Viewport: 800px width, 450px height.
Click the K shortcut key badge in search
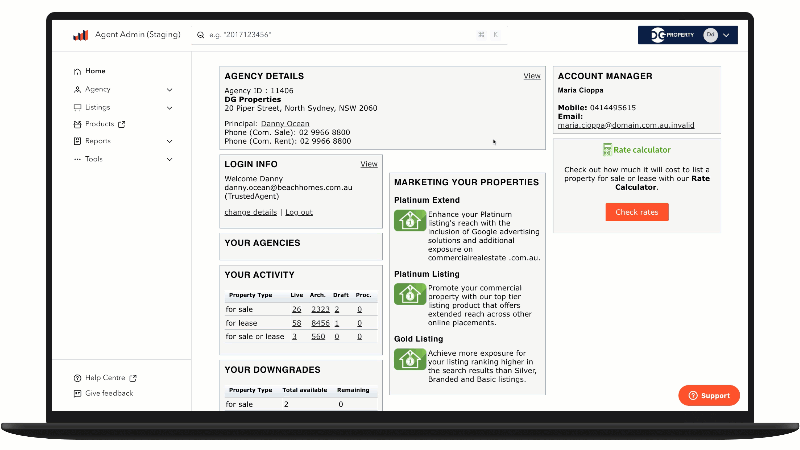click(495, 35)
